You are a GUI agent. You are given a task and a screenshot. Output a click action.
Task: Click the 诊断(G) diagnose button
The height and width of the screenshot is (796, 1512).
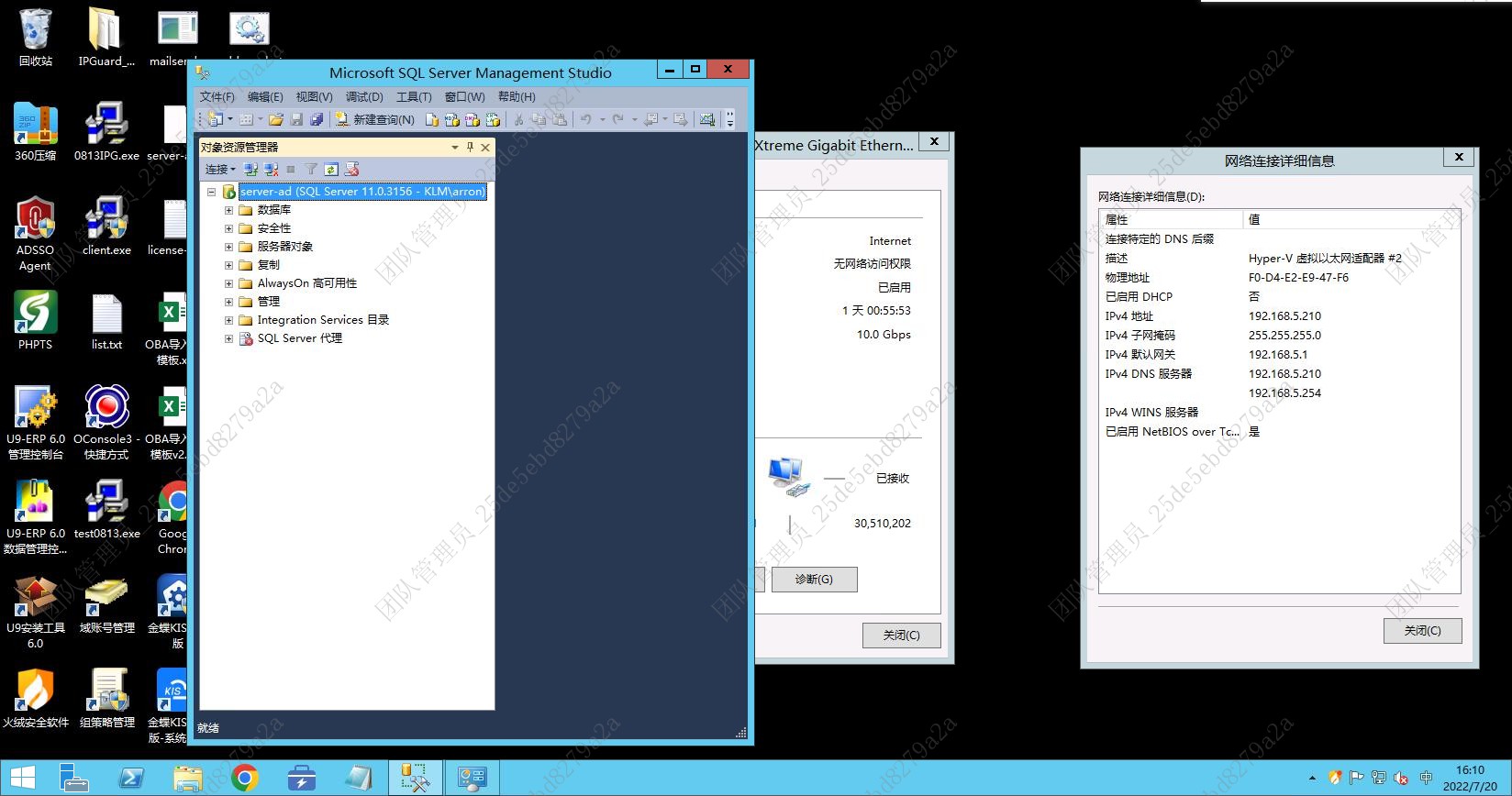[x=814, y=580]
